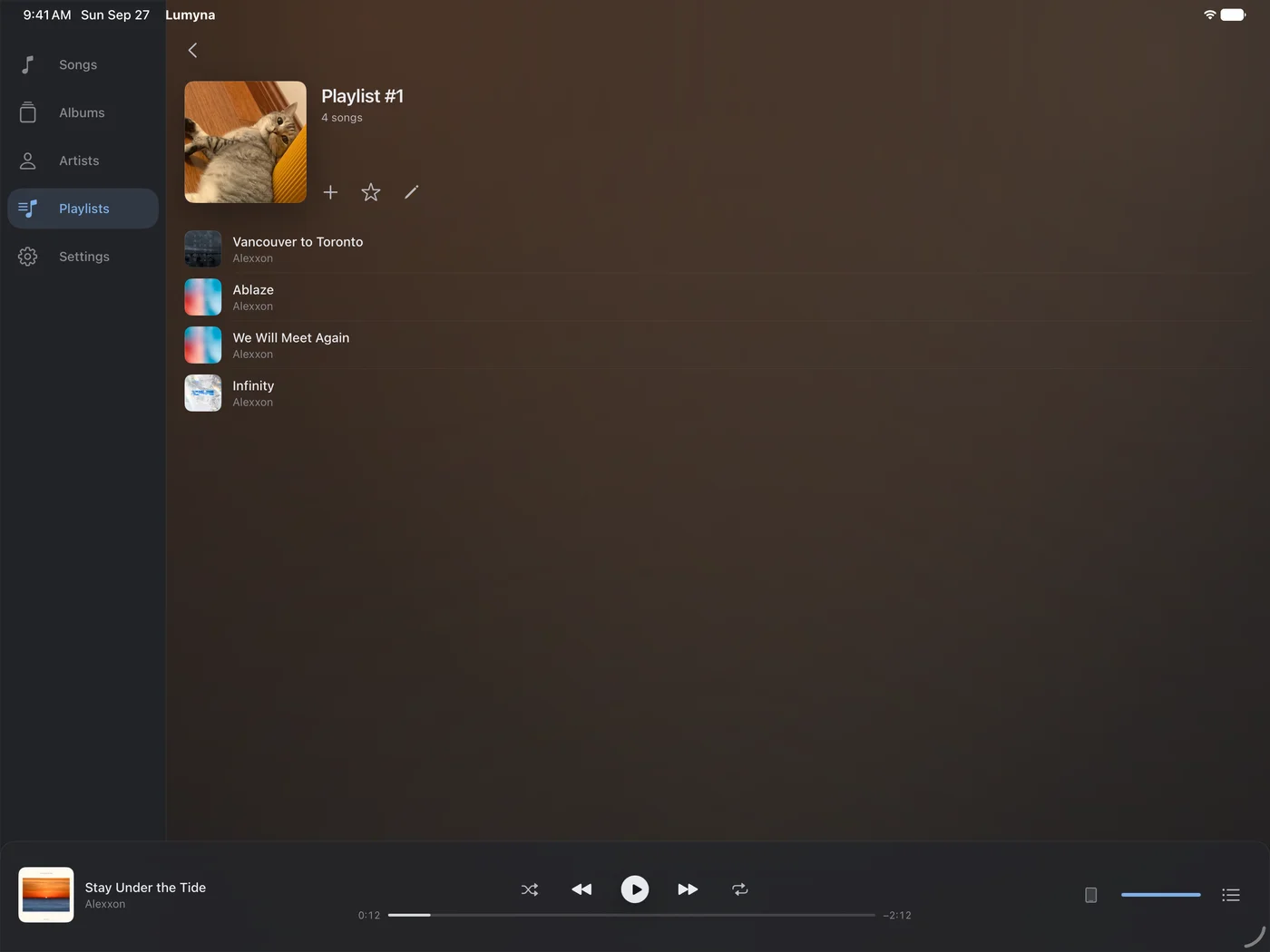Click the Stay Under the Tide title

coord(145,888)
